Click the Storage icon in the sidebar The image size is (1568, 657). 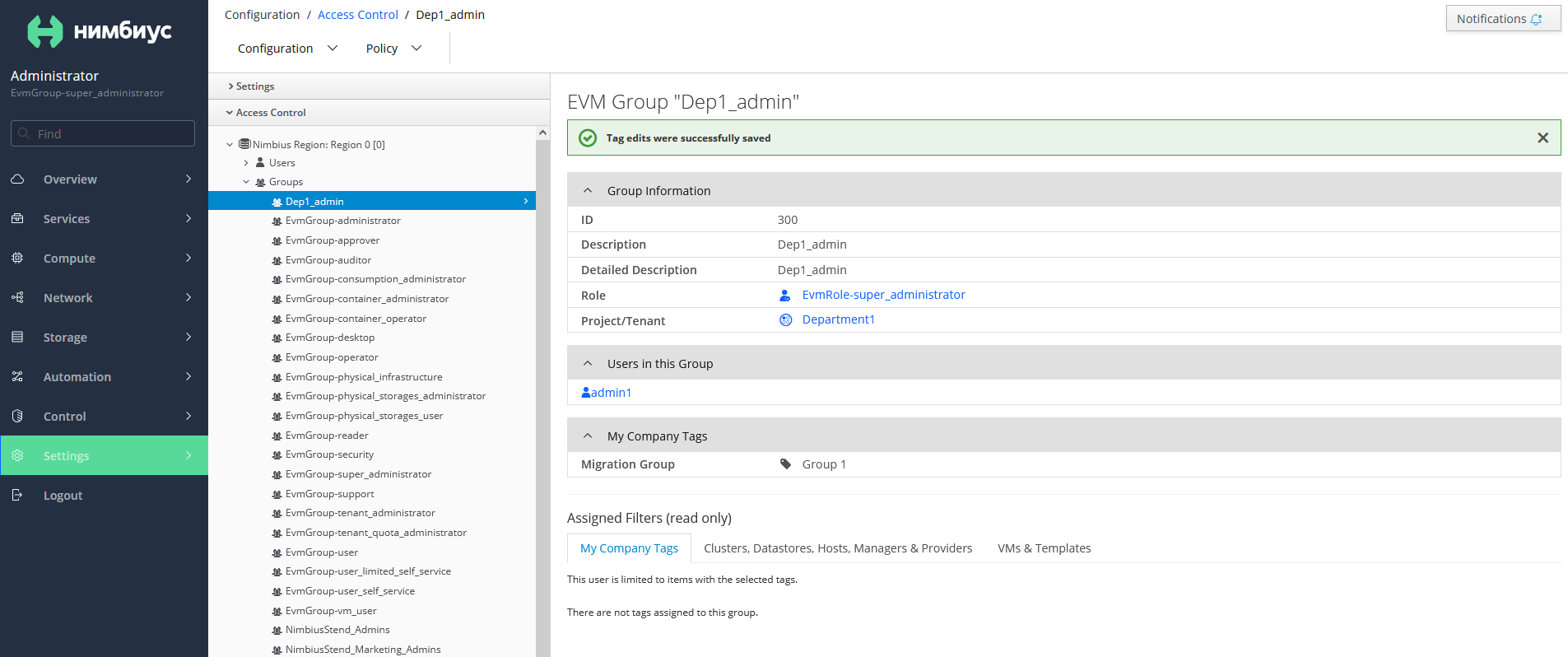[17, 337]
